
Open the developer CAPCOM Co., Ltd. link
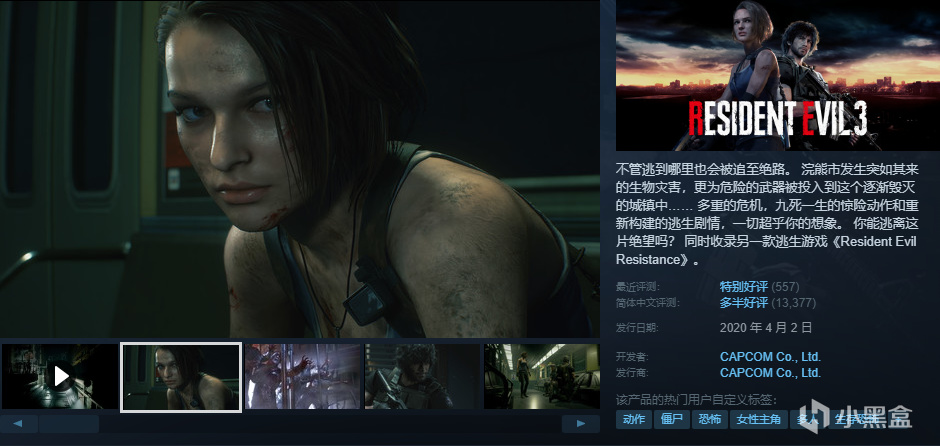(770, 357)
